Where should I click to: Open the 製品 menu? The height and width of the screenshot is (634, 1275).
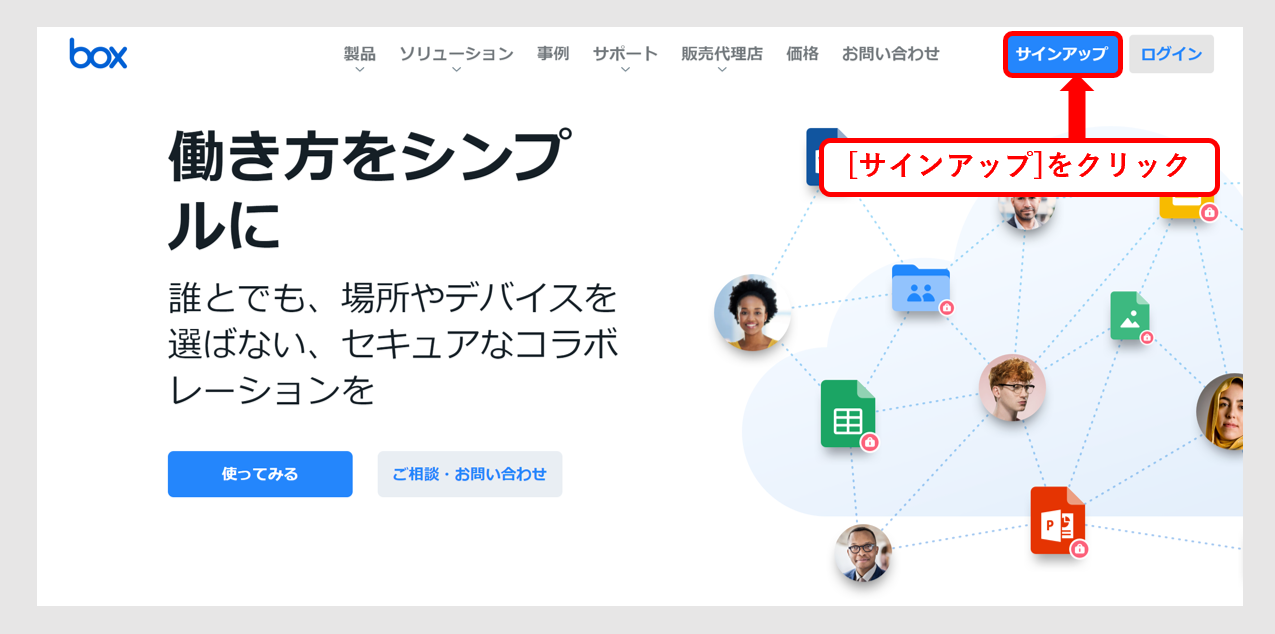(x=359, y=54)
